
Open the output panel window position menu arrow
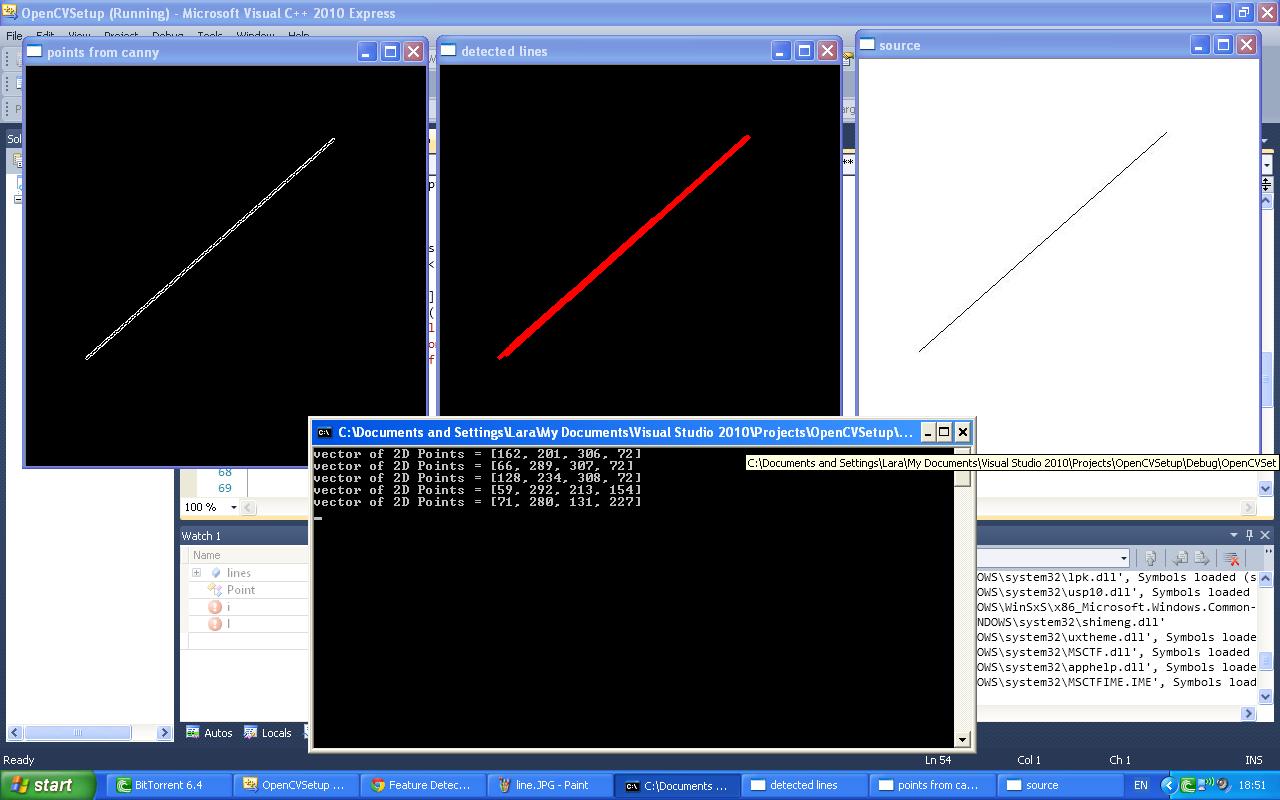1233,535
